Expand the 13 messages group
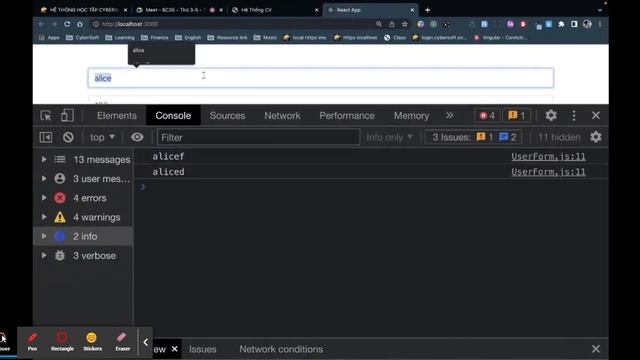640x360 pixels. (44, 159)
